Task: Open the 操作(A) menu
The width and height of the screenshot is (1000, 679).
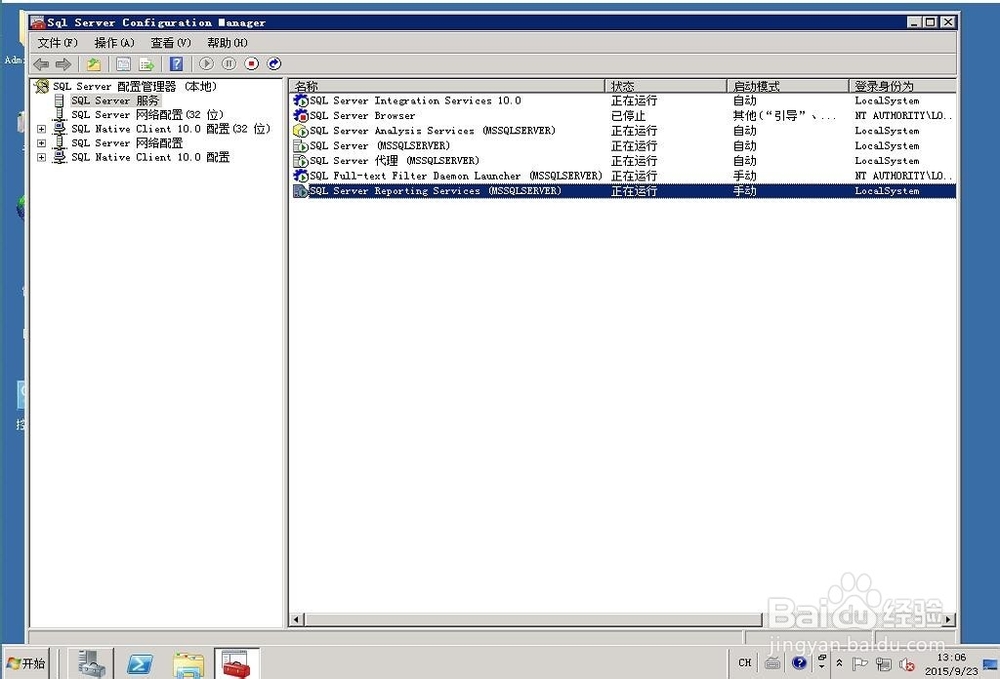Action: click(x=114, y=43)
